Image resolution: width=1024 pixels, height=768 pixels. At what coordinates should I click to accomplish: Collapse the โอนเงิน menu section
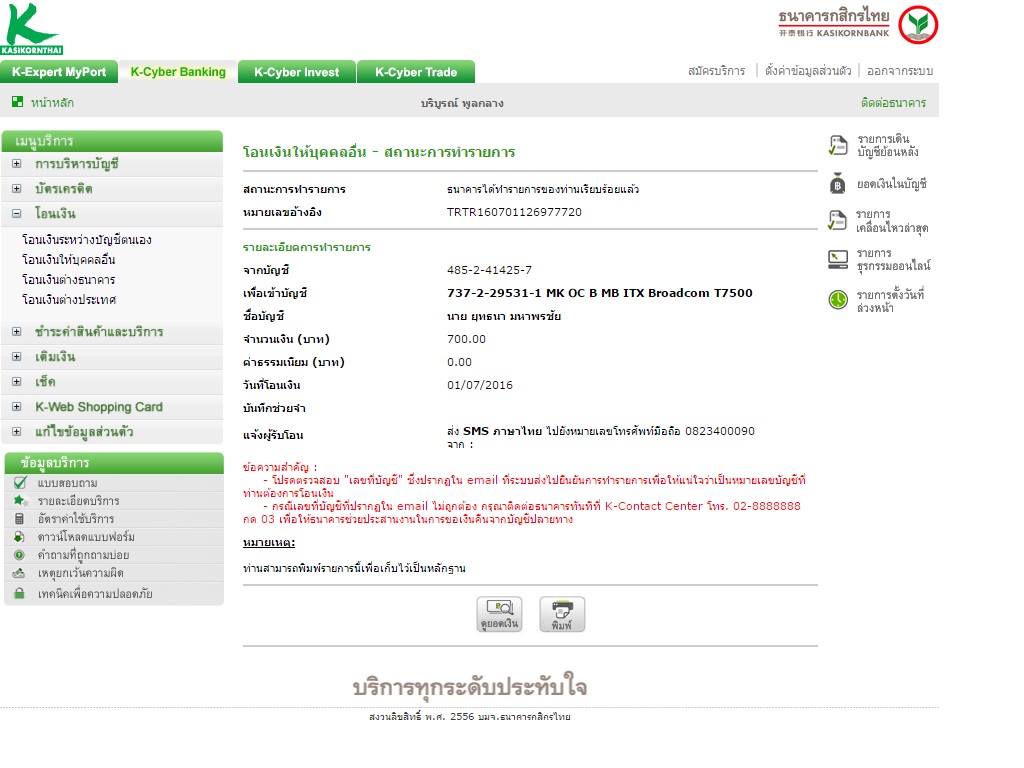pyautogui.click(x=17, y=214)
